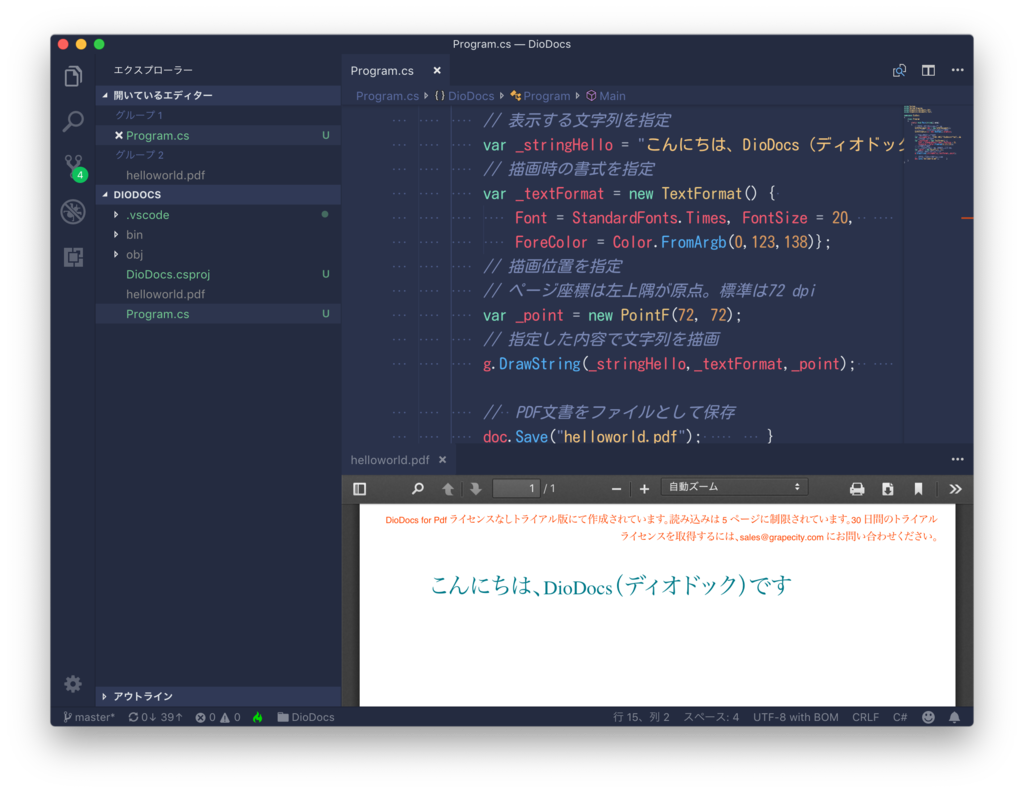This screenshot has width=1024, height=793.
Task: Download the PDF document
Action: click(888, 489)
